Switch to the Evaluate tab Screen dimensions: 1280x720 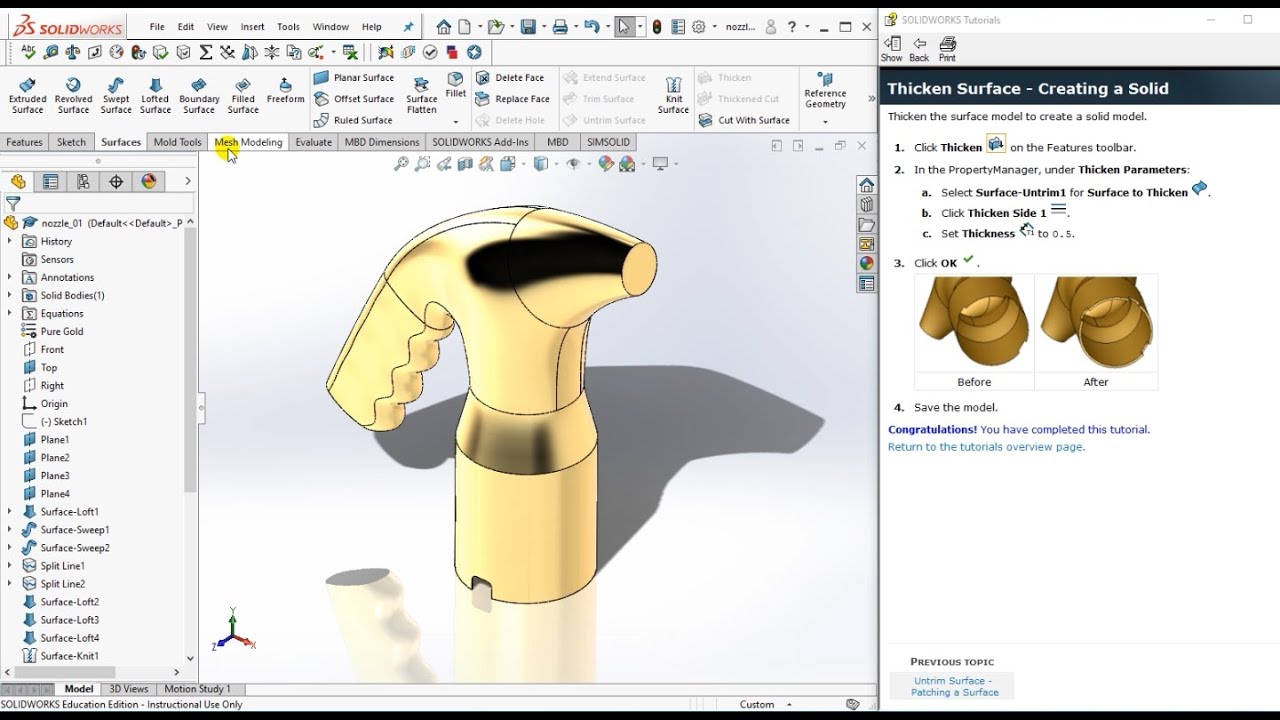pos(313,142)
